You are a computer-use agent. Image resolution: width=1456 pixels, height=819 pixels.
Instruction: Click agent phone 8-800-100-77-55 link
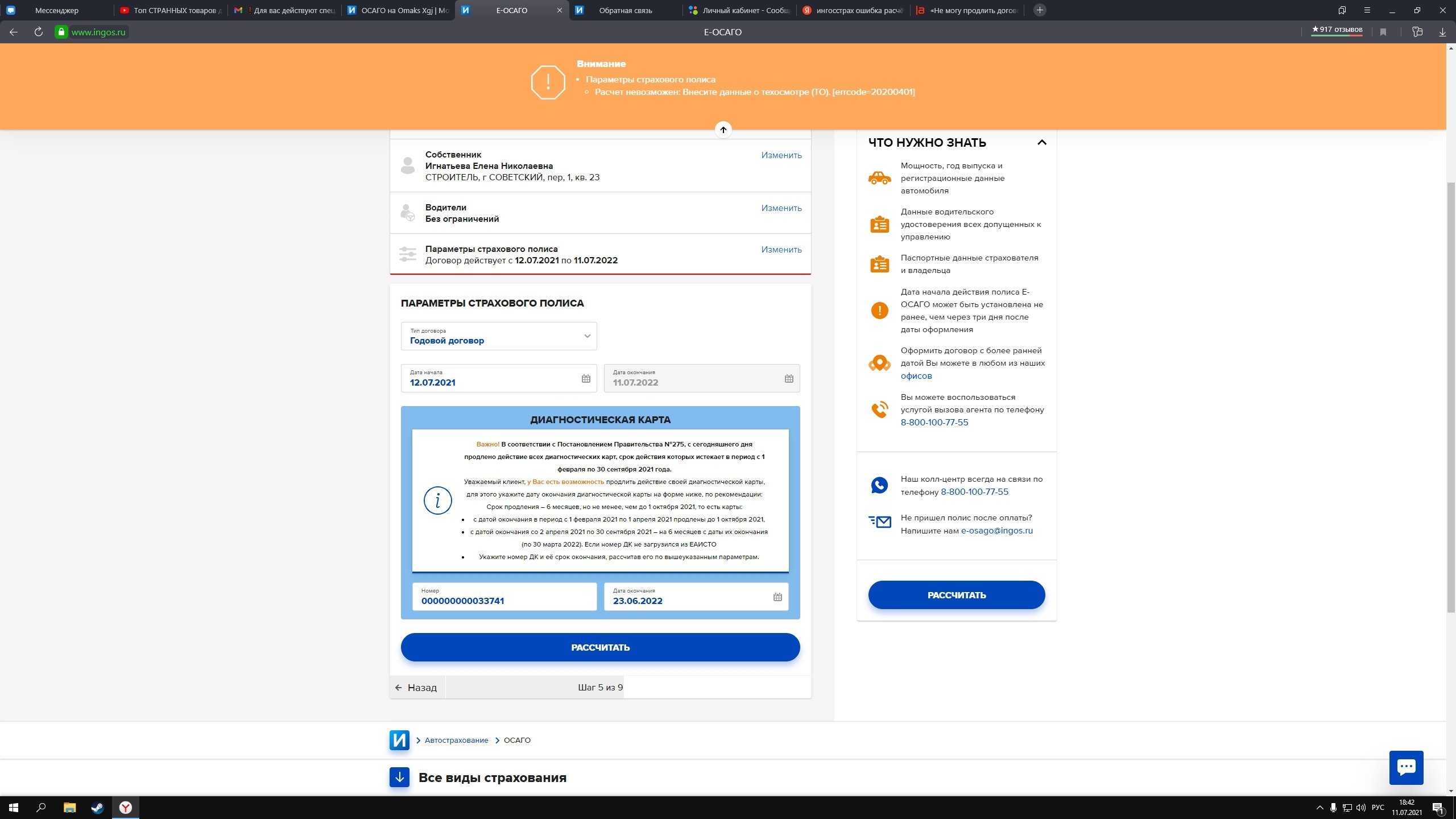point(934,423)
